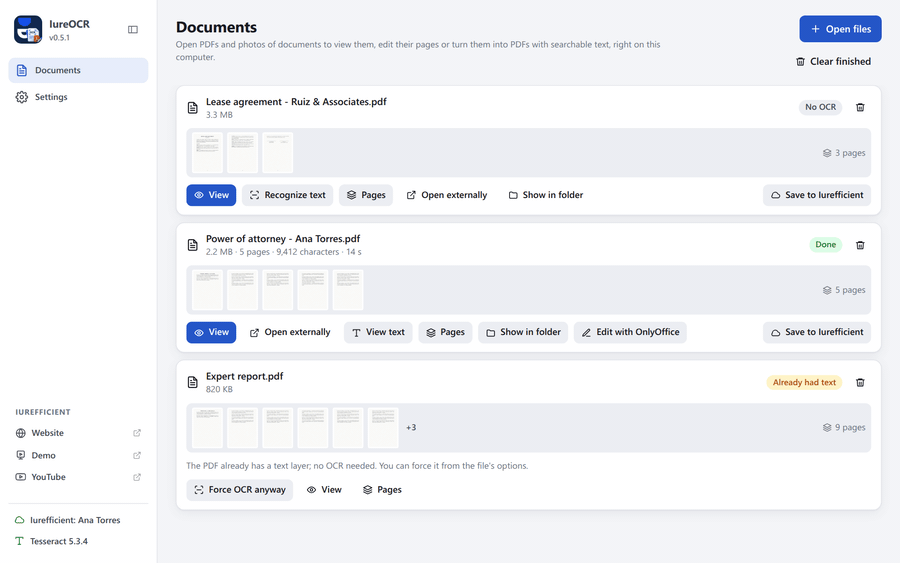Delete Expert report with the trash icon
The width and height of the screenshot is (900, 563).
(x=860, y=382)
